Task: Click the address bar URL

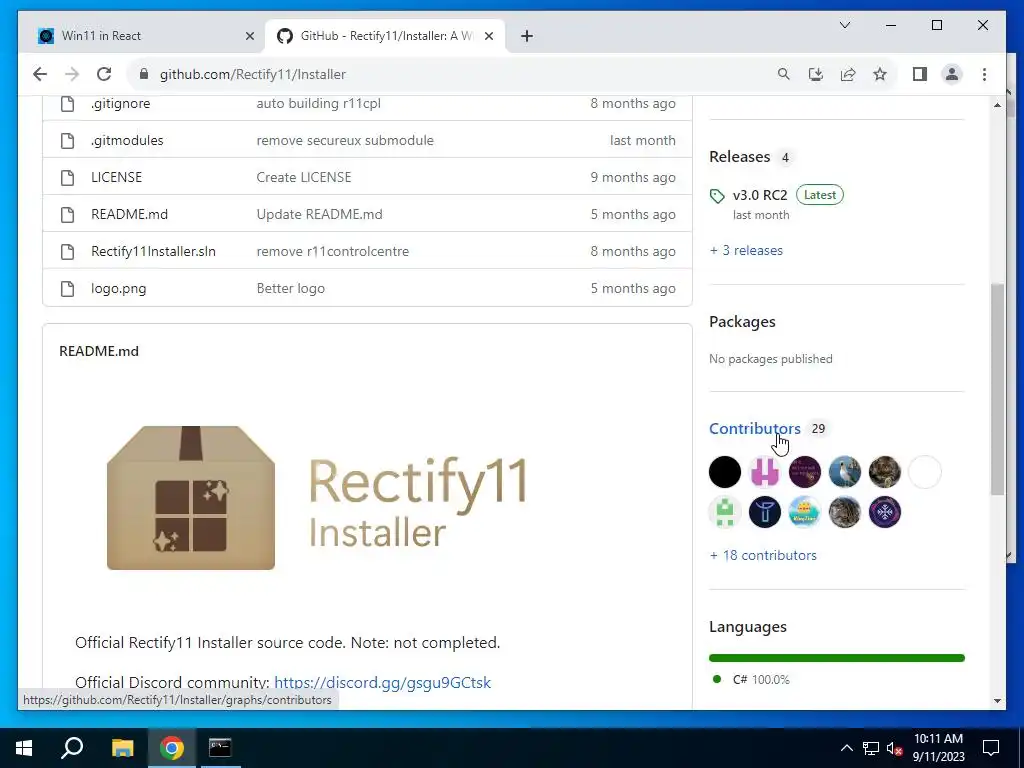Action: [x=253, y=74]
